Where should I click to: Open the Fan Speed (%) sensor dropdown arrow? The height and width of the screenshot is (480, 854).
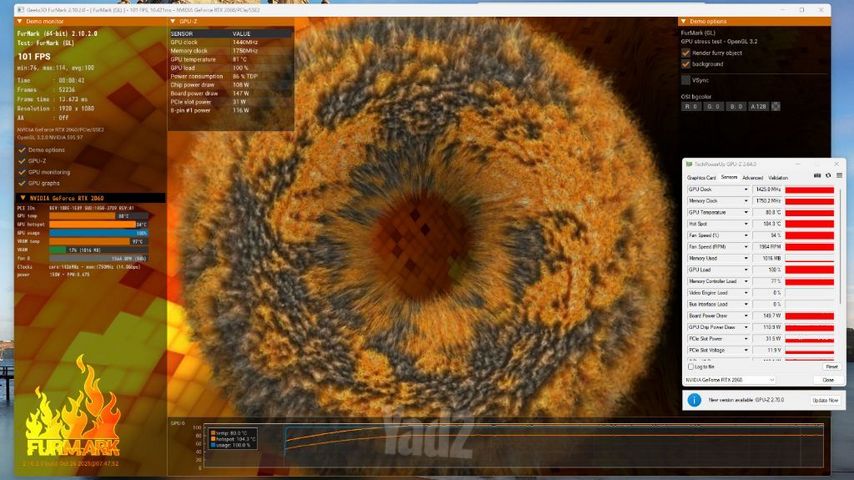point(746,235)
